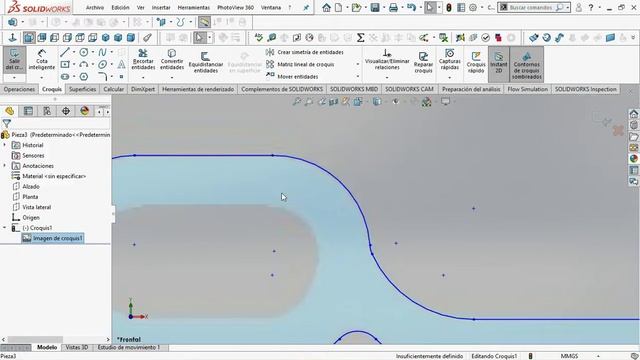Open the PhotoView 360 menu
The width and height of the screenshot is (640, 360).
(x=236, y=7)
